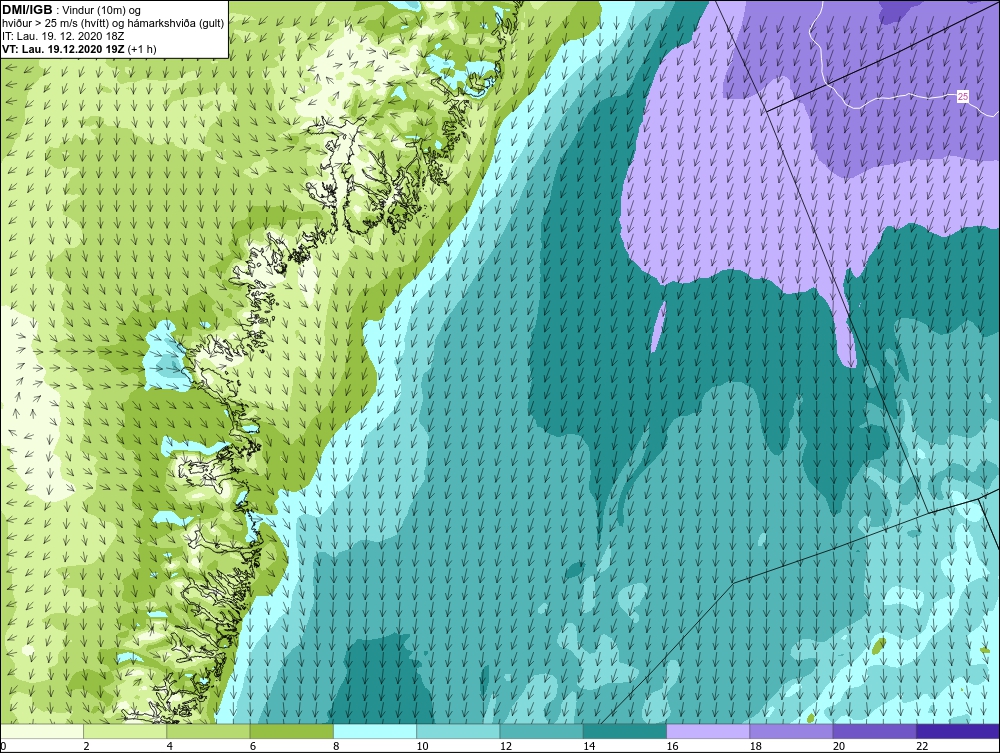Click the legend tick label '10'
The height and width of the screenshot is (753, 1000).
(x=422, y=747)
